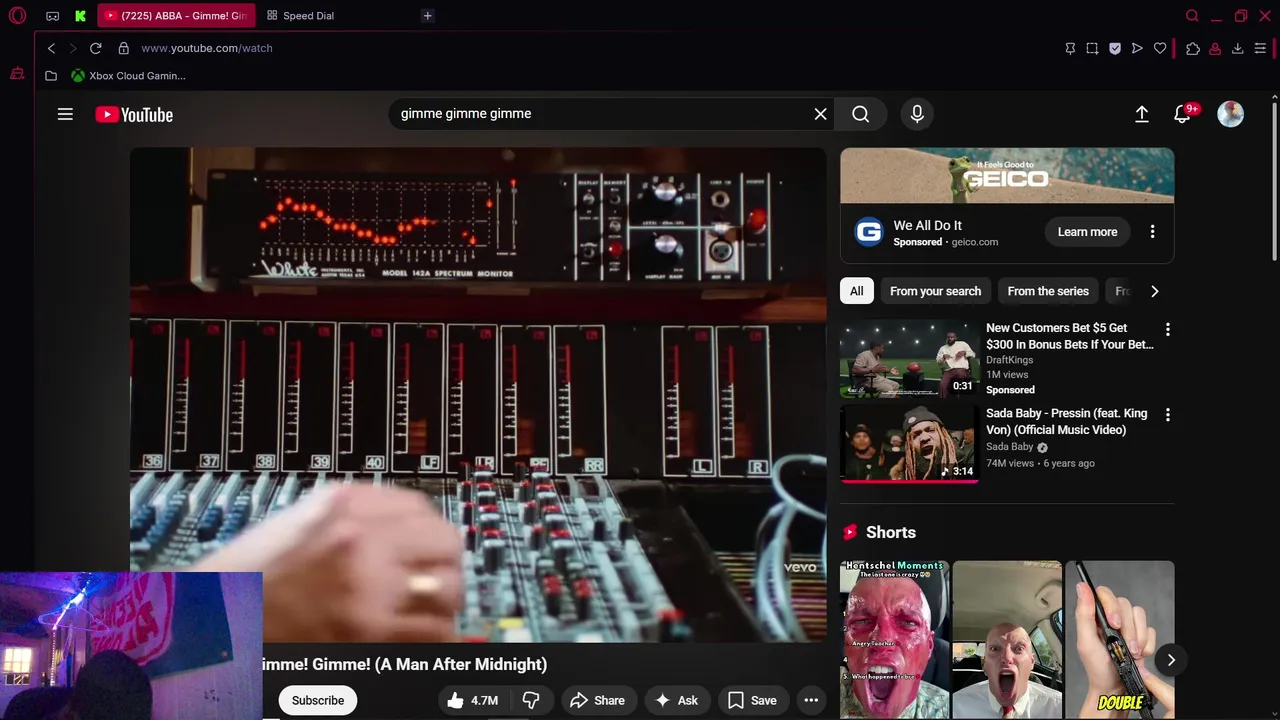Start voice search with microphone

click(917, 114)
